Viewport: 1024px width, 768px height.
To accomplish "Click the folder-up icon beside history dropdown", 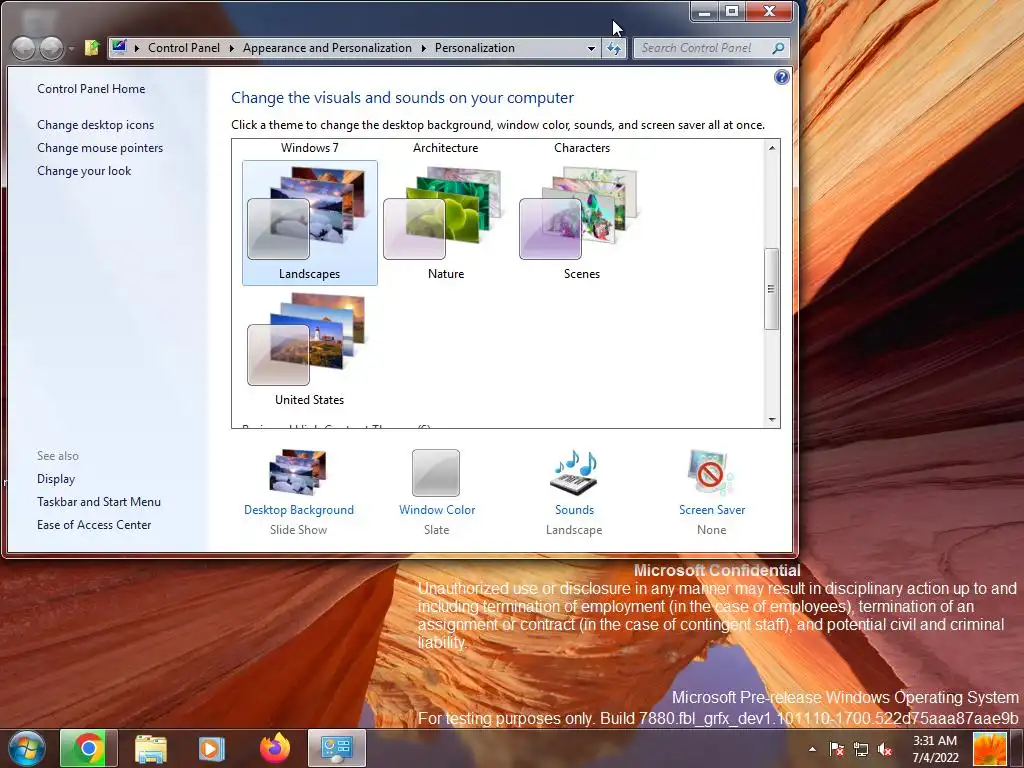I will point(91,48).
